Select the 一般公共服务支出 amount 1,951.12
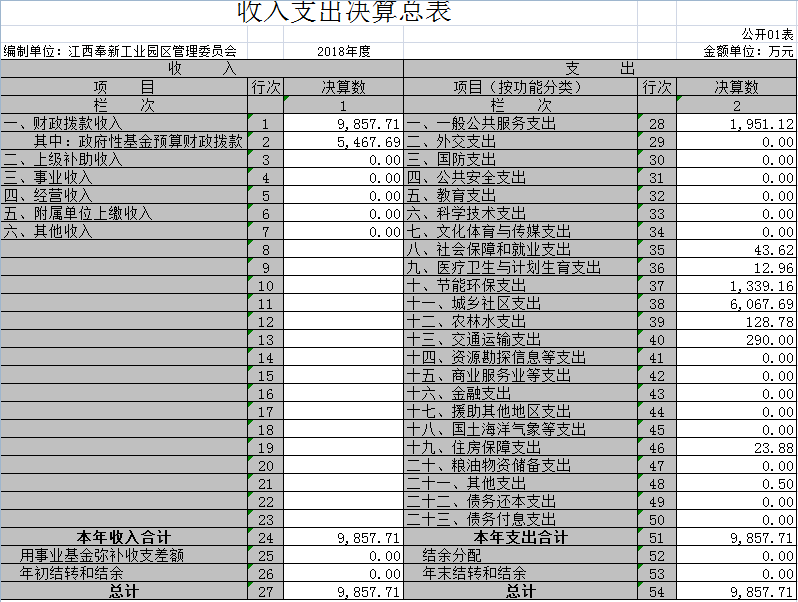 (737, 124)
